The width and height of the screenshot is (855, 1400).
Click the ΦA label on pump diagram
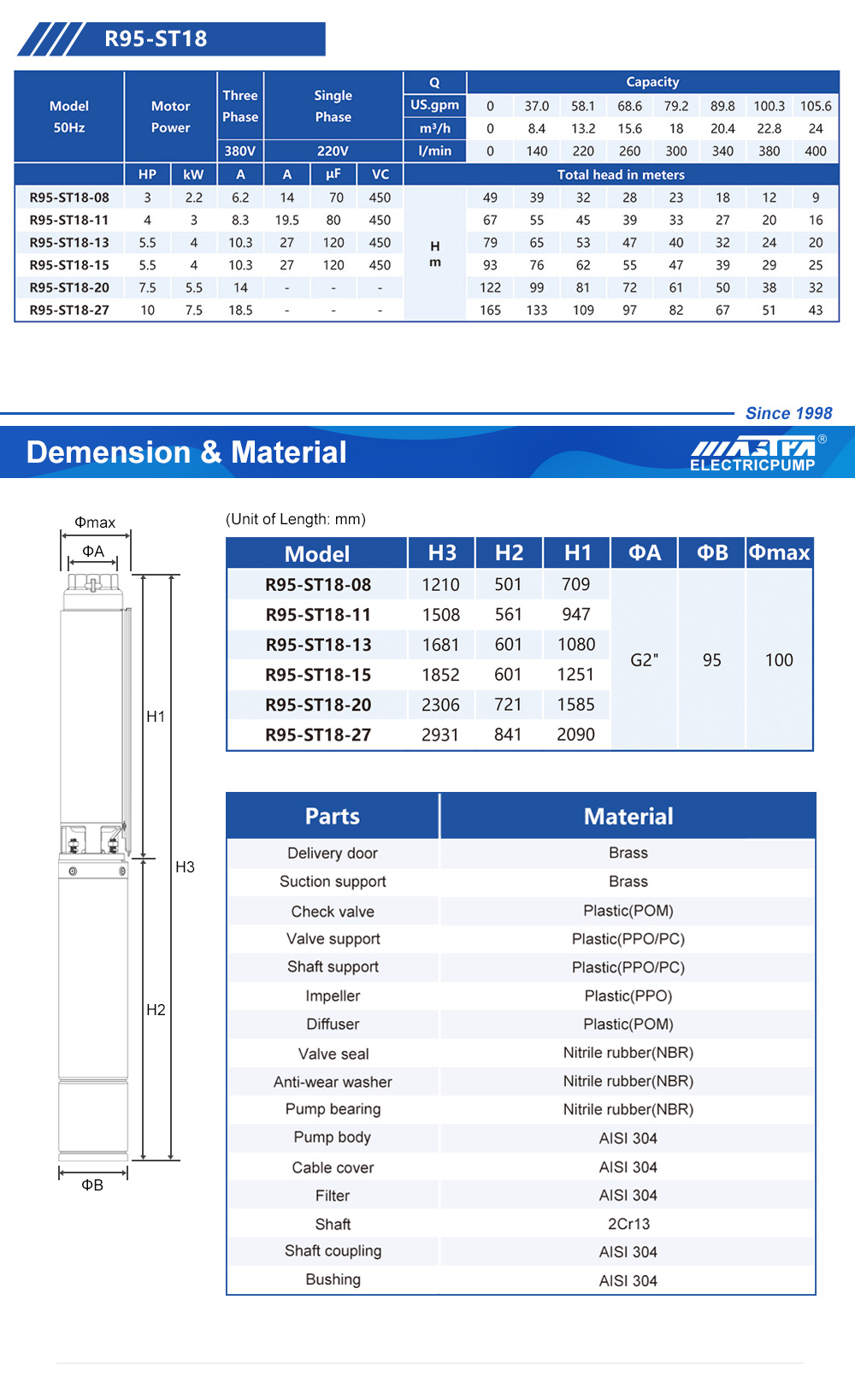(x=93, y=552)
